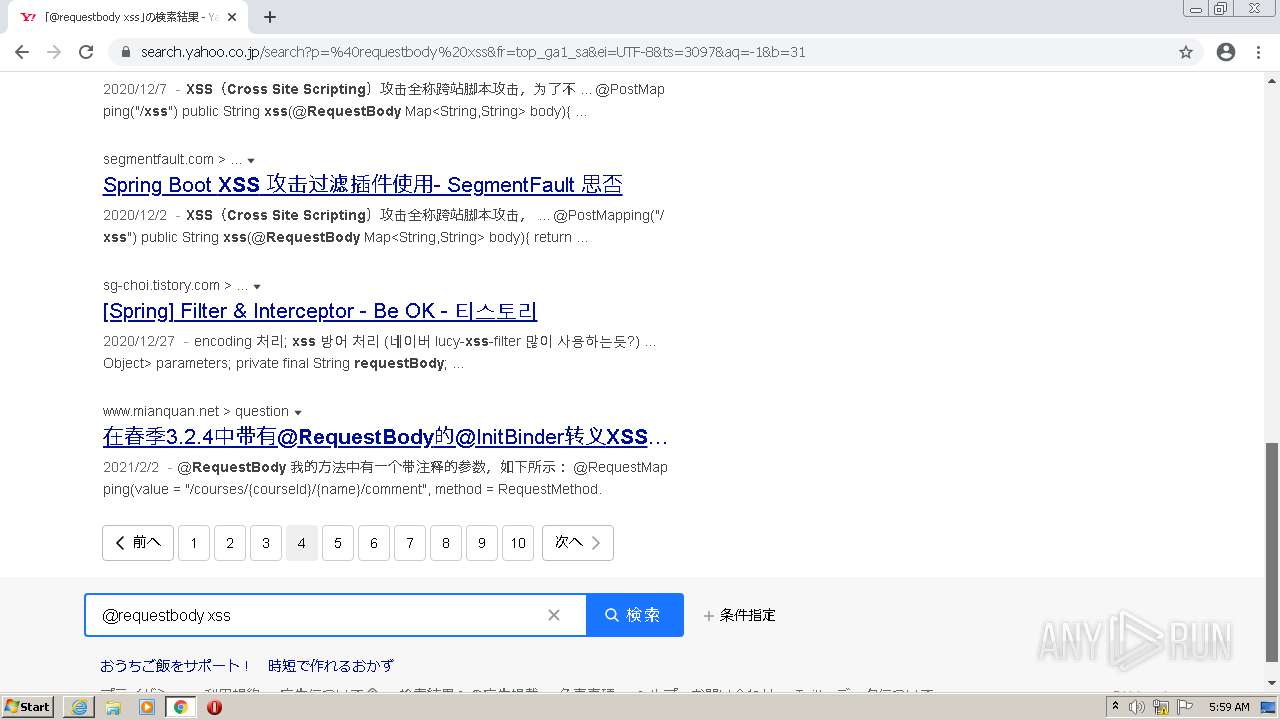Clear the search box with the X icon
Viewport: 1280px width, 720px height.
pos(554,615)
